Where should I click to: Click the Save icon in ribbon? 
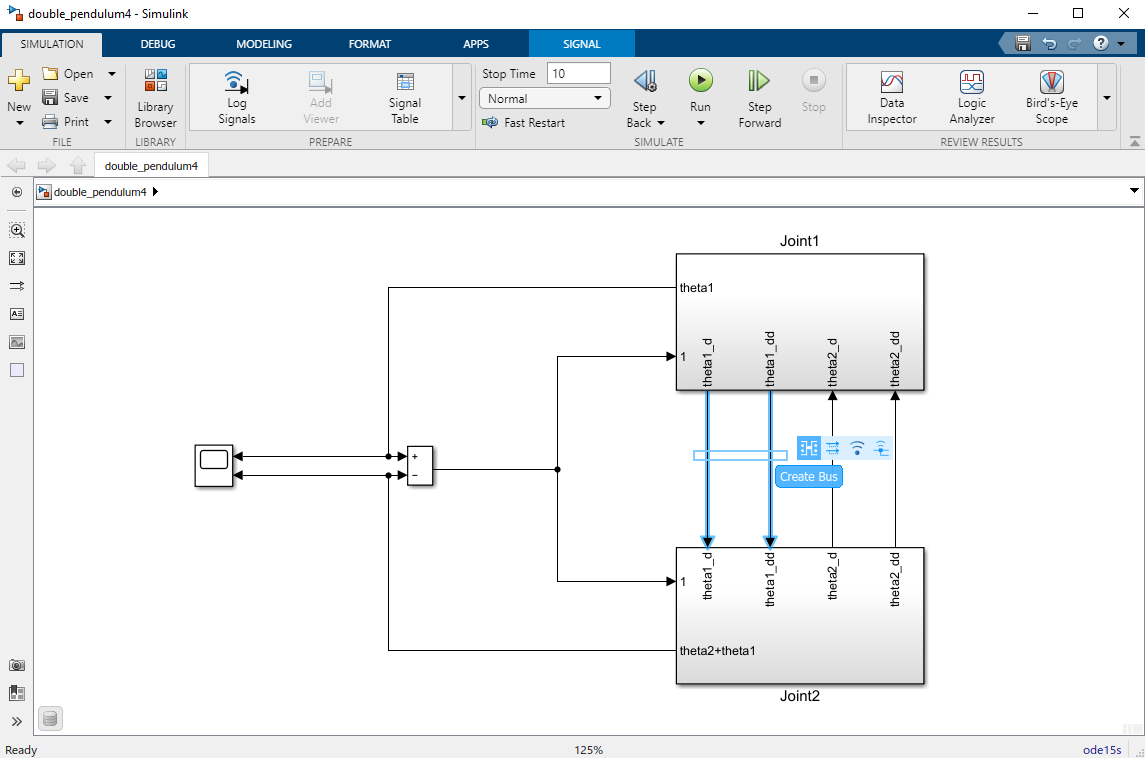50,97
